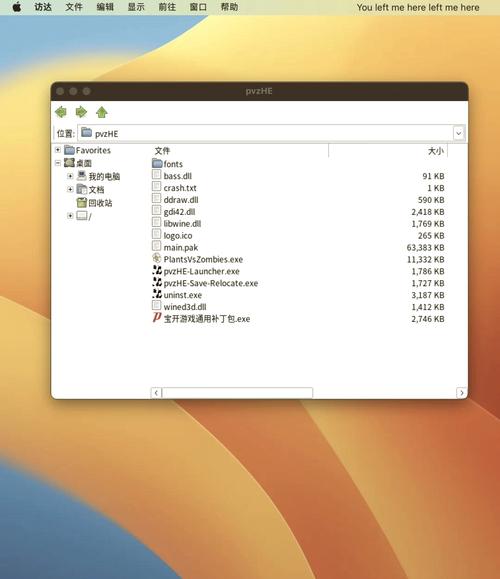Click the horizontal scrollbar thumb
The image size is (500, 579).
click(x=237, y=393)
